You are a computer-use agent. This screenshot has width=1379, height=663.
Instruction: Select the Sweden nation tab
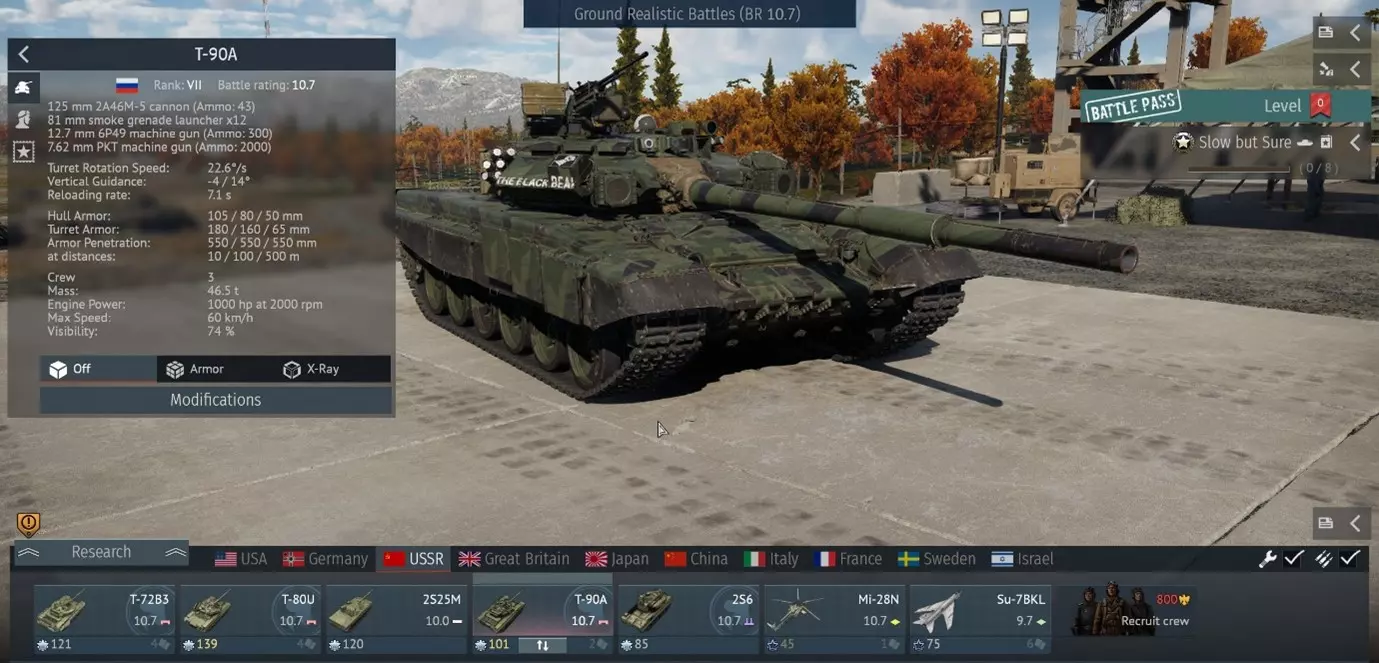pos(937,559)
